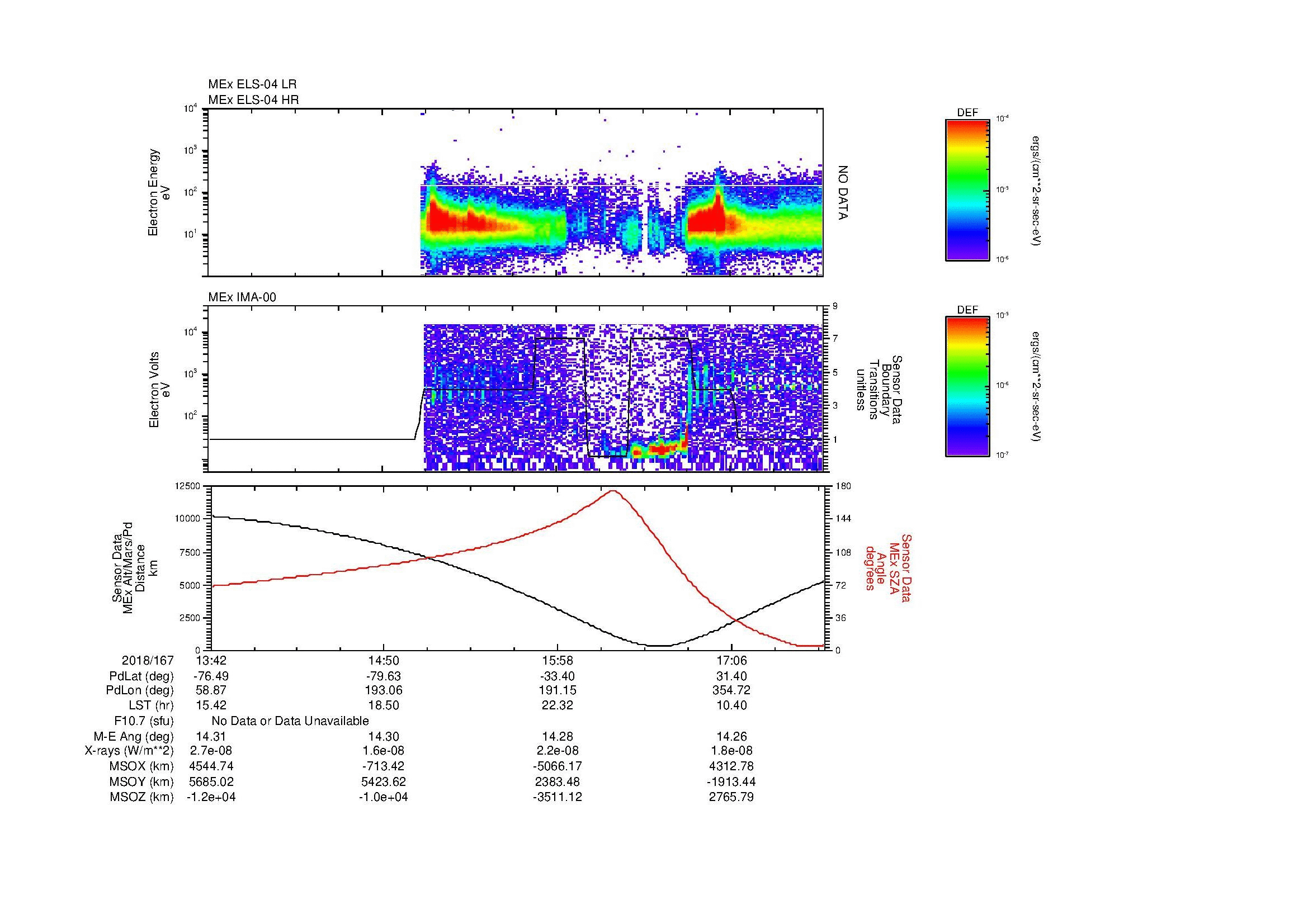This screenshot has height=924, width=1308.
Task: Click the MSOY value '5423.62'
Action: (x=384, y=781)
